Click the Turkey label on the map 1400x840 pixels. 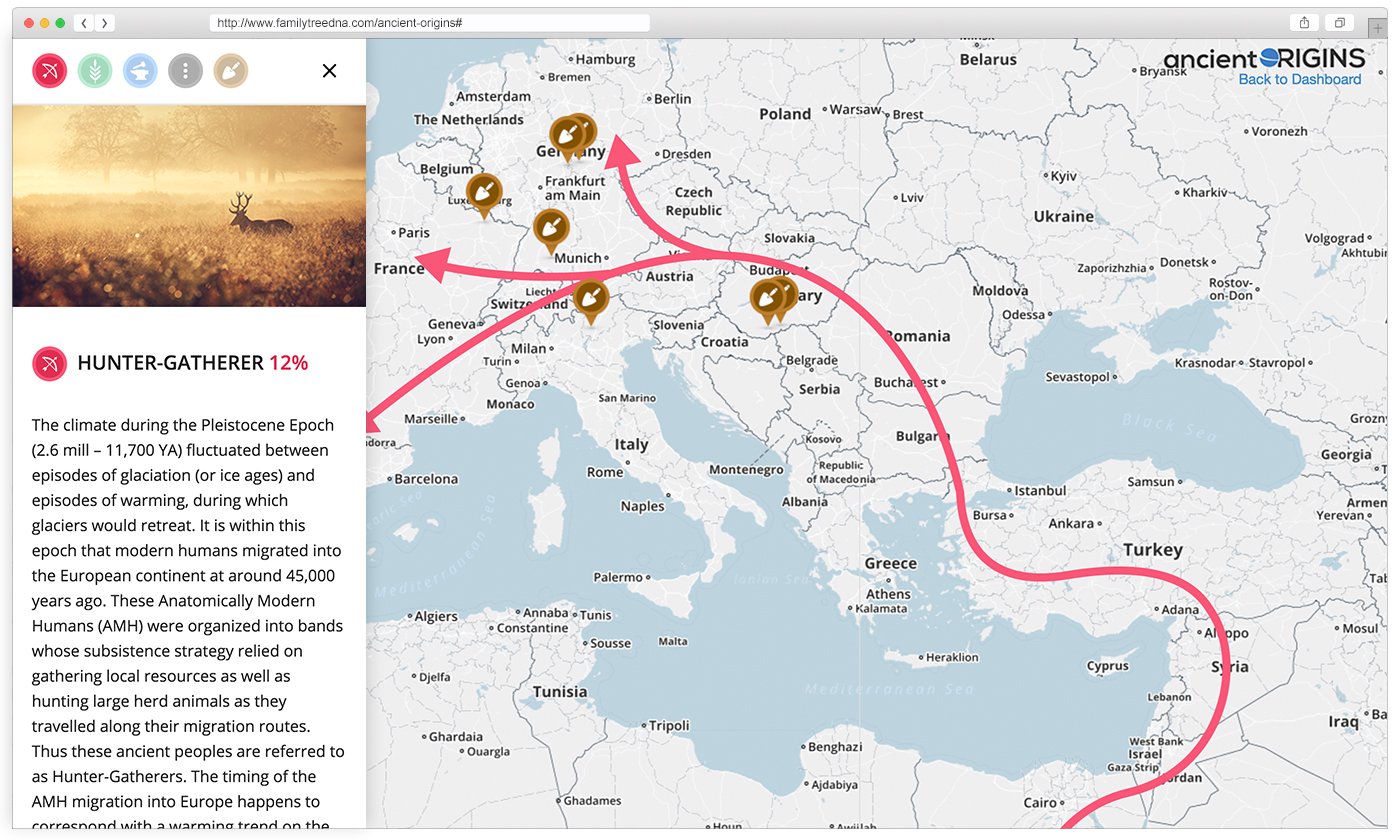(x=1152, y=550)
